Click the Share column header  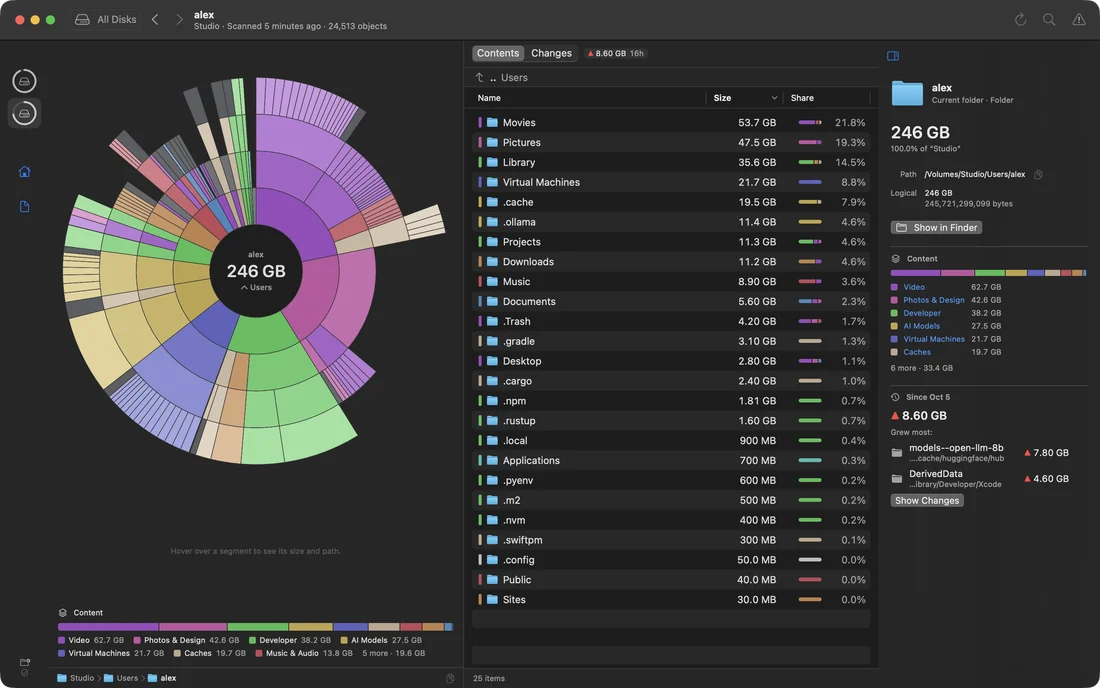pos(802,98)
